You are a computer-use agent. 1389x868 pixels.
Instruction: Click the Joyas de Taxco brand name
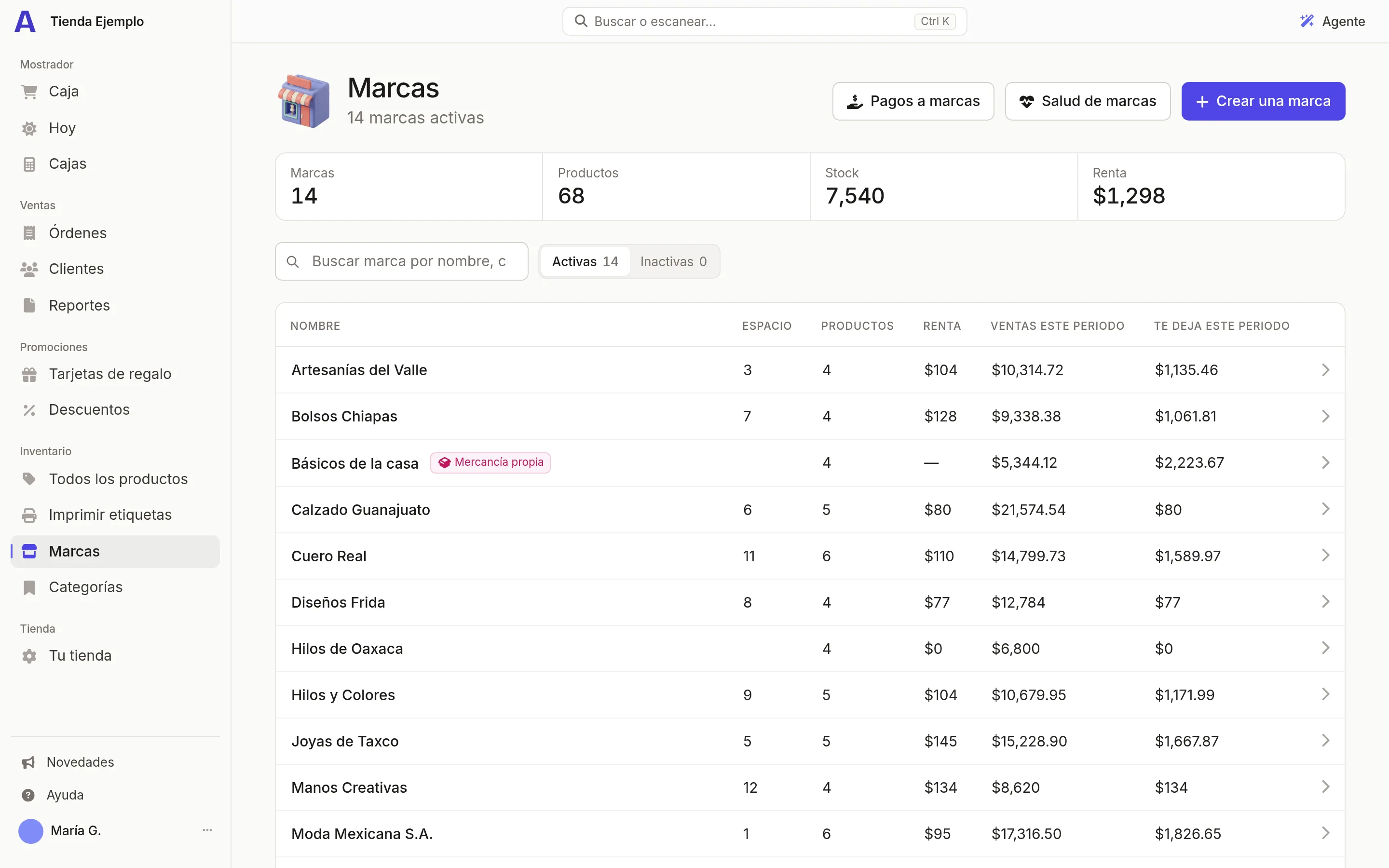click(344, 741)
